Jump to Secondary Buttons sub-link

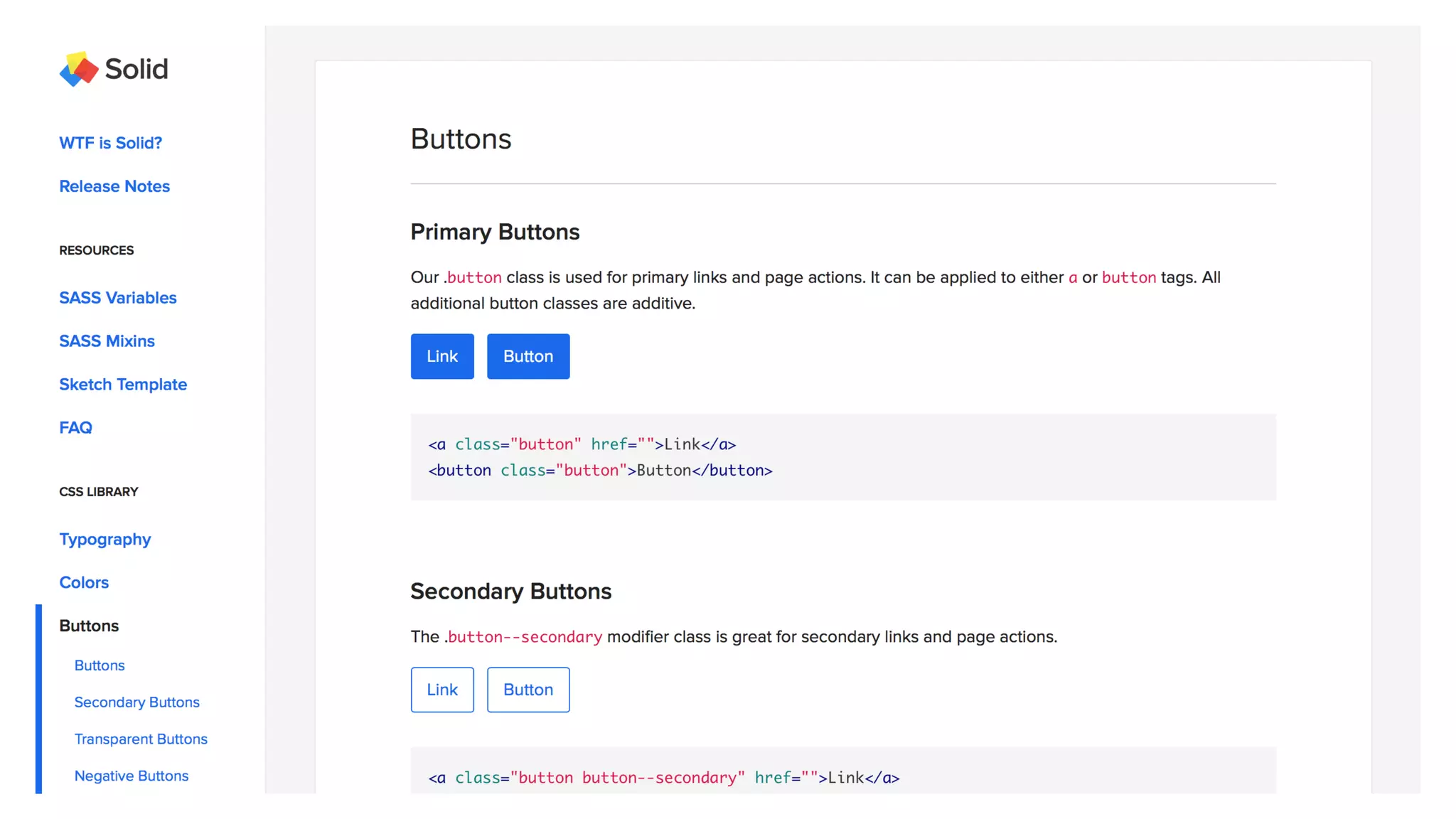click(x=136, y=702)
